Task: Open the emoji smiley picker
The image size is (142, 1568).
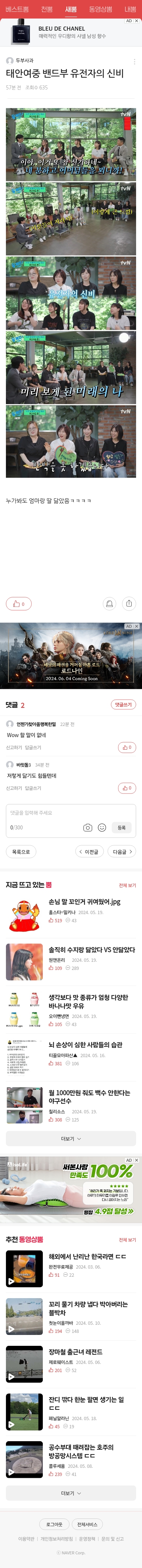Action: pos(102,827)
